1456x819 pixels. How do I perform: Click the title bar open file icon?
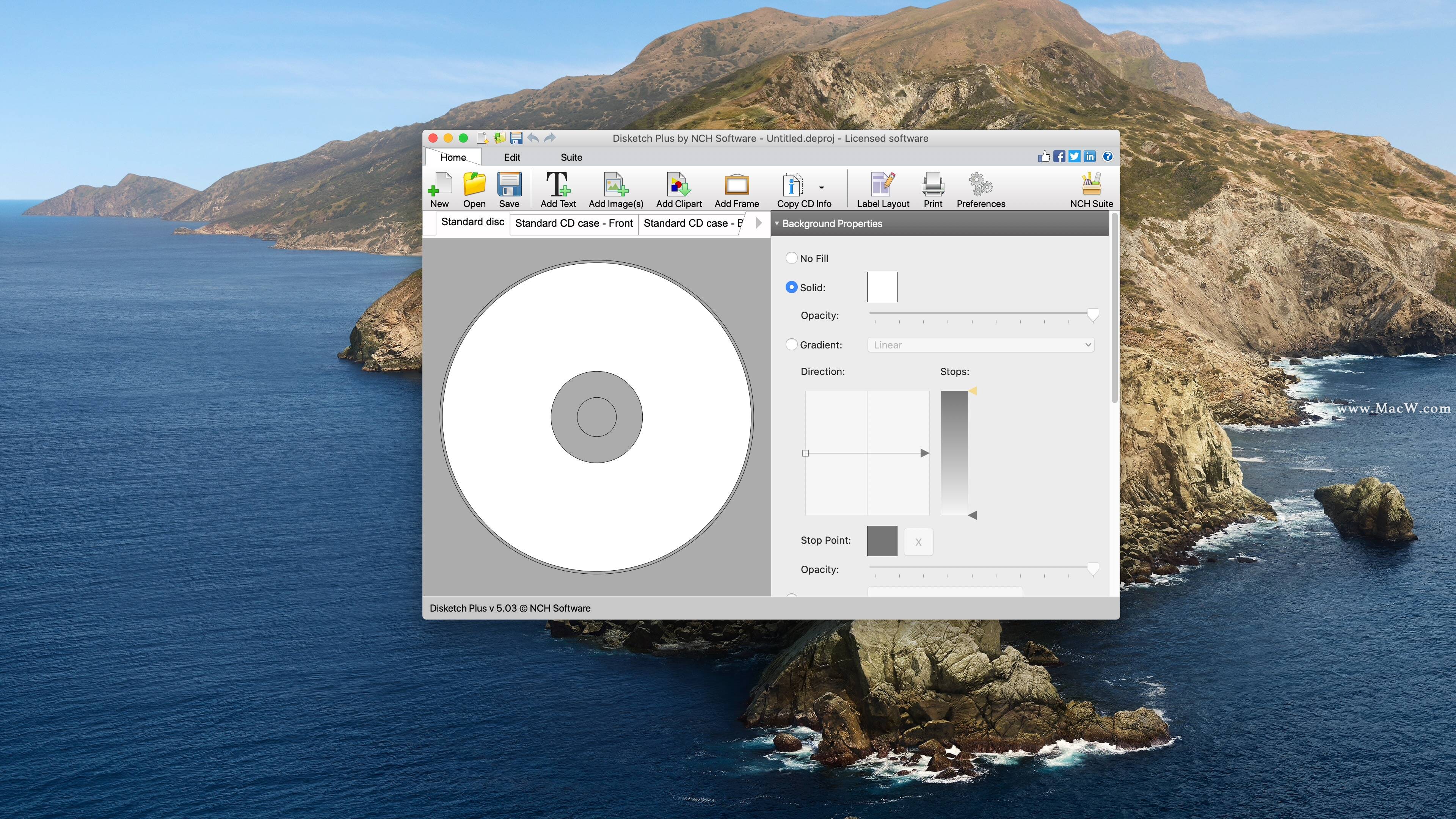click(x=500, y=138)
